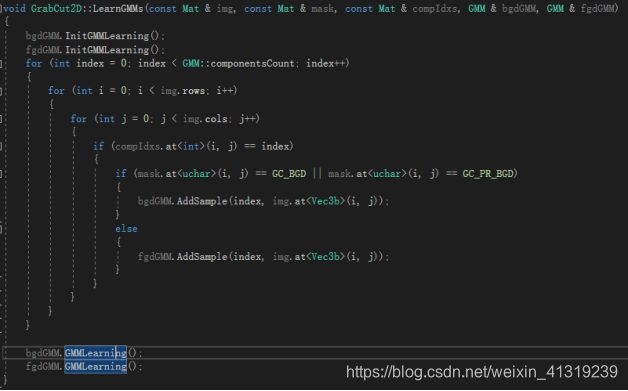
Task: Click index++ in the outer for loop
Action: tap(326, 63)
